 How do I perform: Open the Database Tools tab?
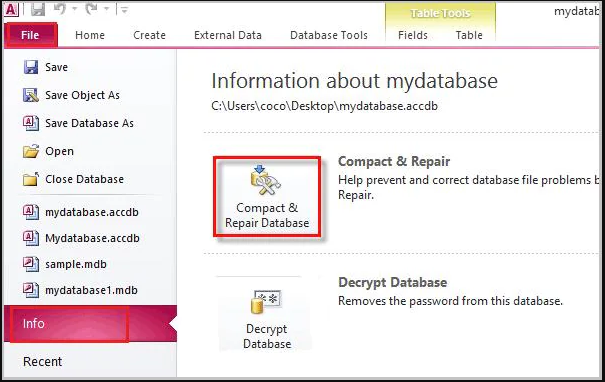(329, 35)
